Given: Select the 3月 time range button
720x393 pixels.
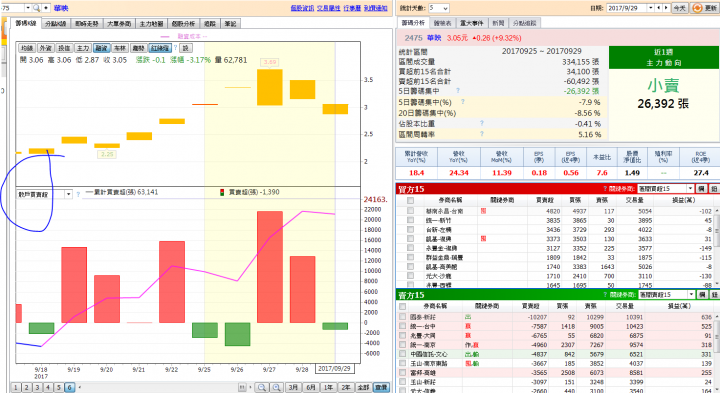Looking at the screenshot, I should click(293, 387).
